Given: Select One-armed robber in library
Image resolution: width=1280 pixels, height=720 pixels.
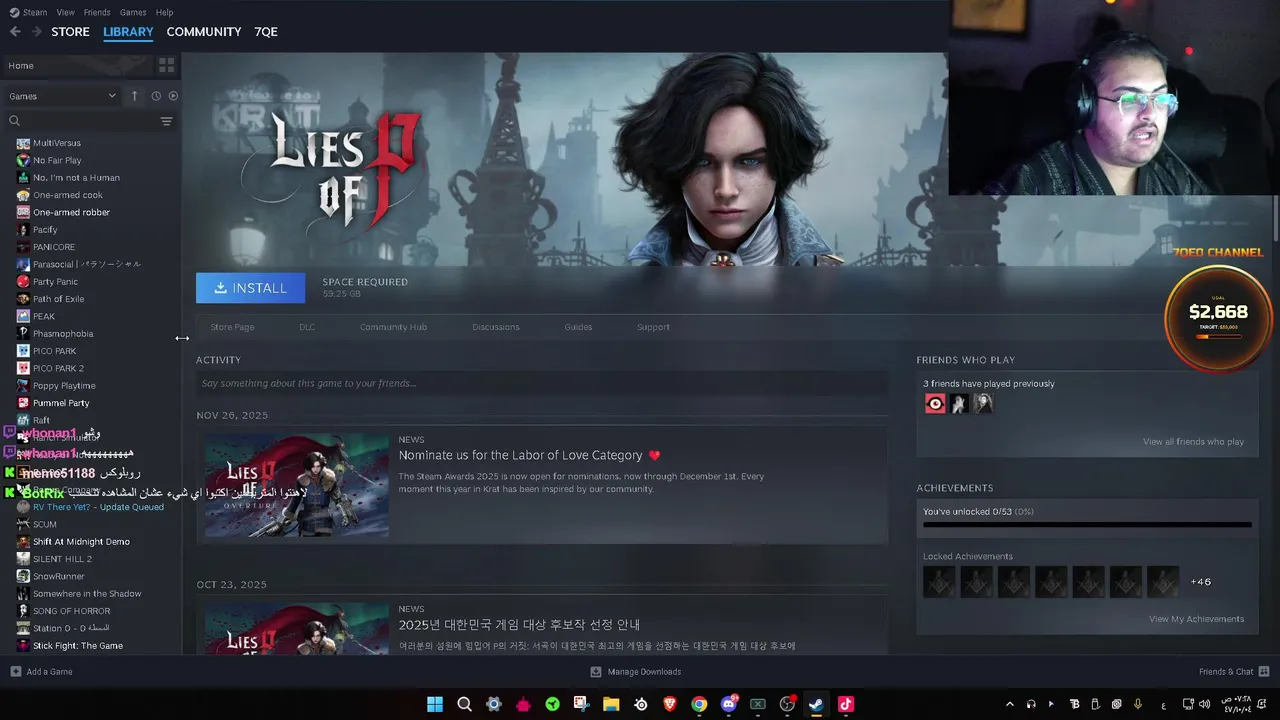Looking at the screenshot, I should (x=71, y=212).
